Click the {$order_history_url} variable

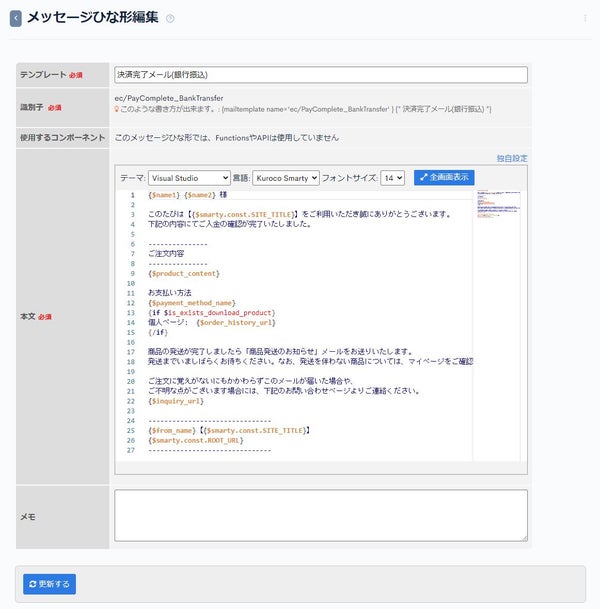[236, 322]
